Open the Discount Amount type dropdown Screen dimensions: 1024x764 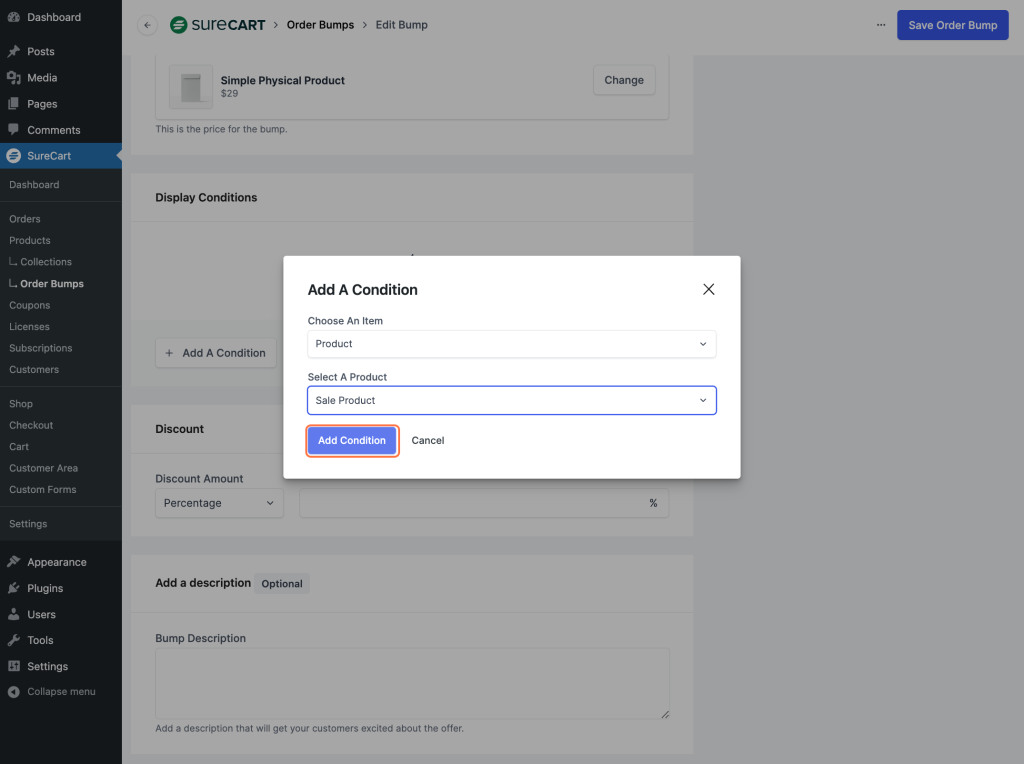[x=218, y=503]
